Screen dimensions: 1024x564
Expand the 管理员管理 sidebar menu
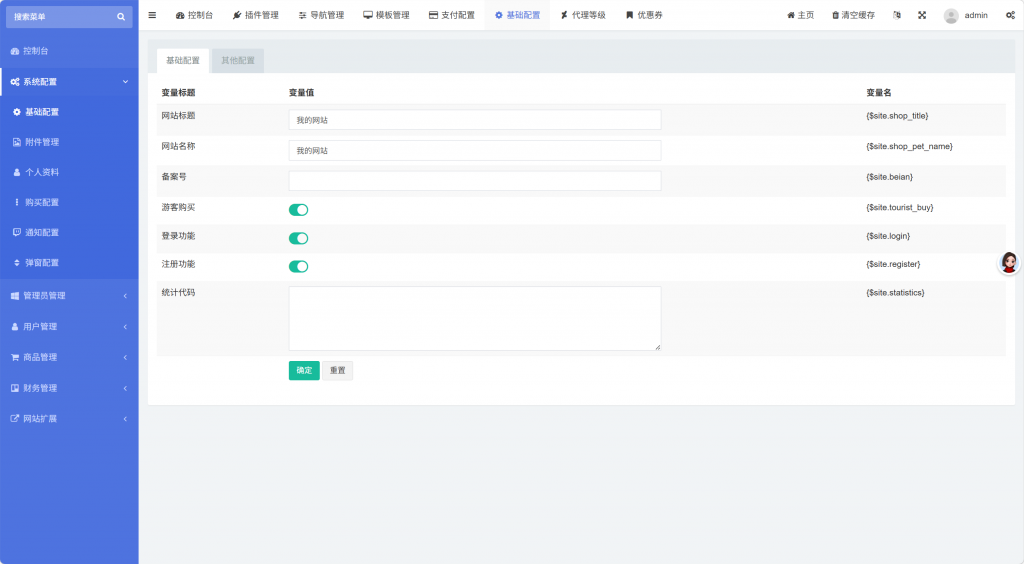coord(68,296)
